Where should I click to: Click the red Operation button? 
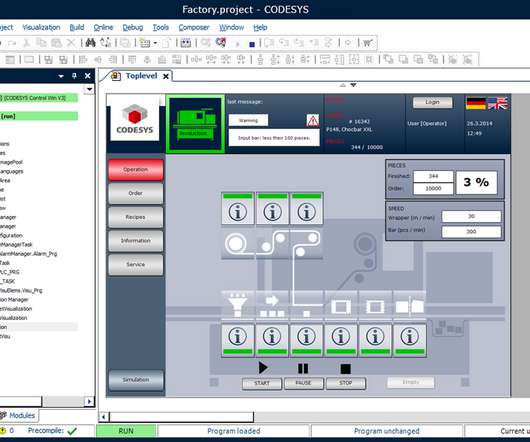136,170
